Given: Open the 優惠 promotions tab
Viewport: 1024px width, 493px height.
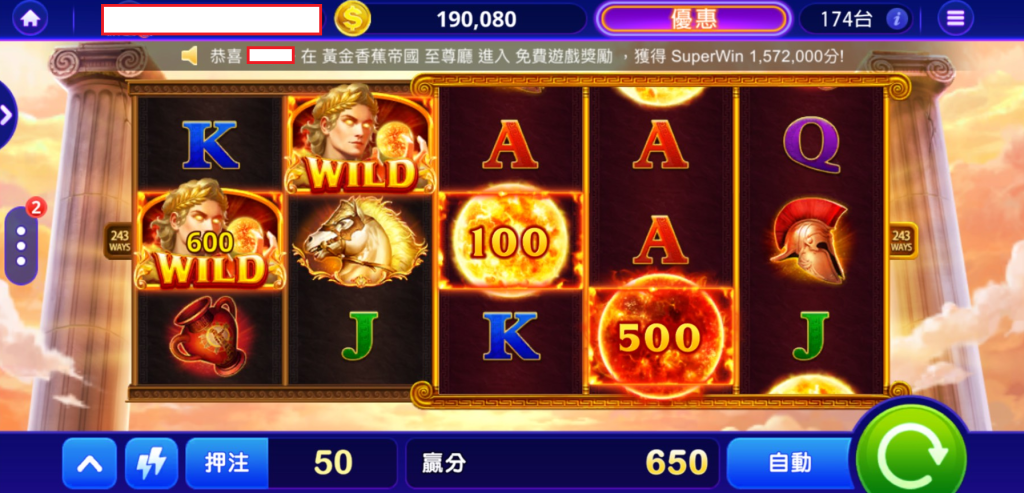Looking at the screenshot, I should point(694,19).
